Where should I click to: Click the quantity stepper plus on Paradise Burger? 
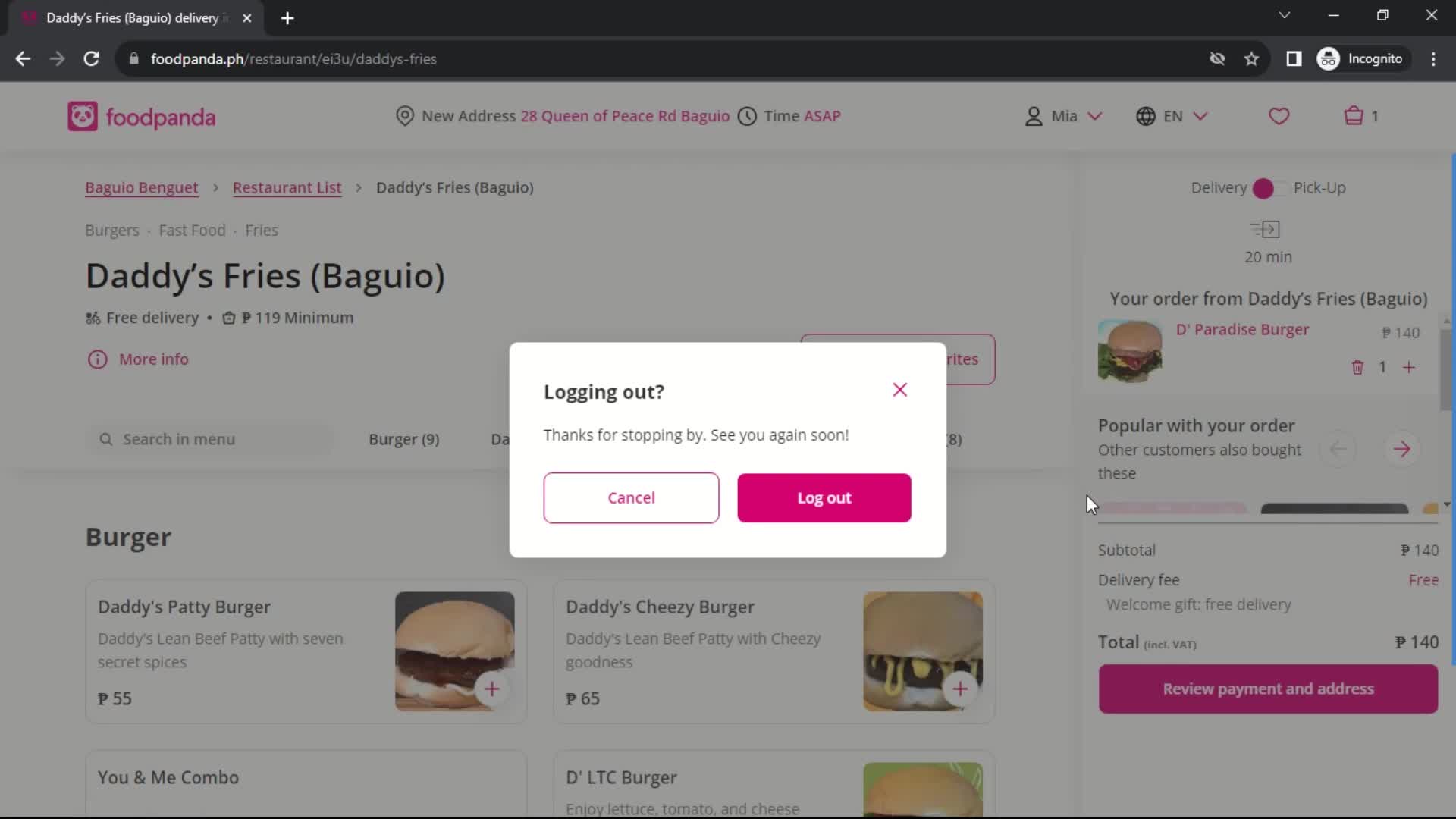[1410, 367]
